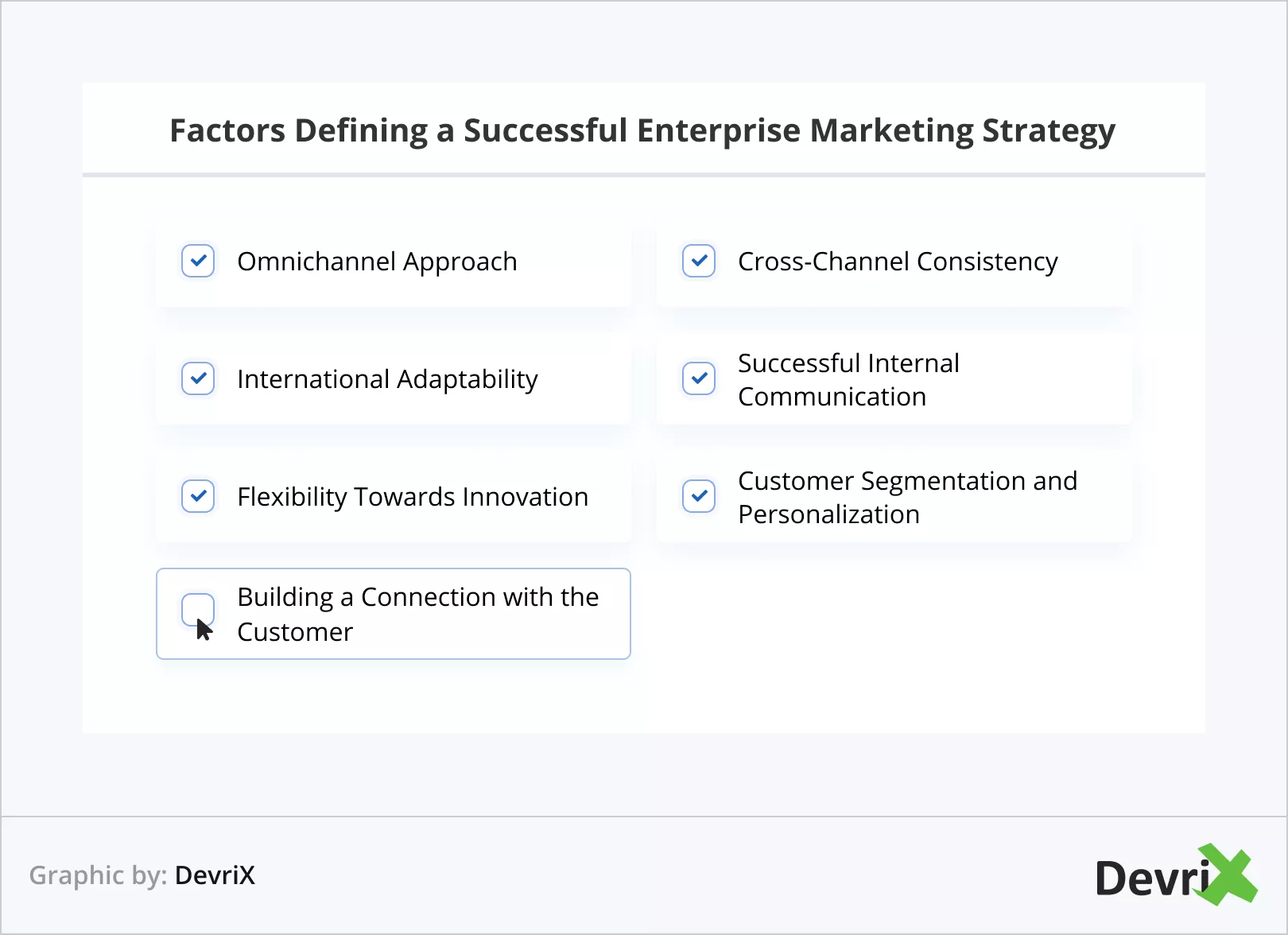Click Customer Segmentation and Personalization text
Image resolution: width=1288 pixels, height=935 pixels.
click(x=906, y=497)
